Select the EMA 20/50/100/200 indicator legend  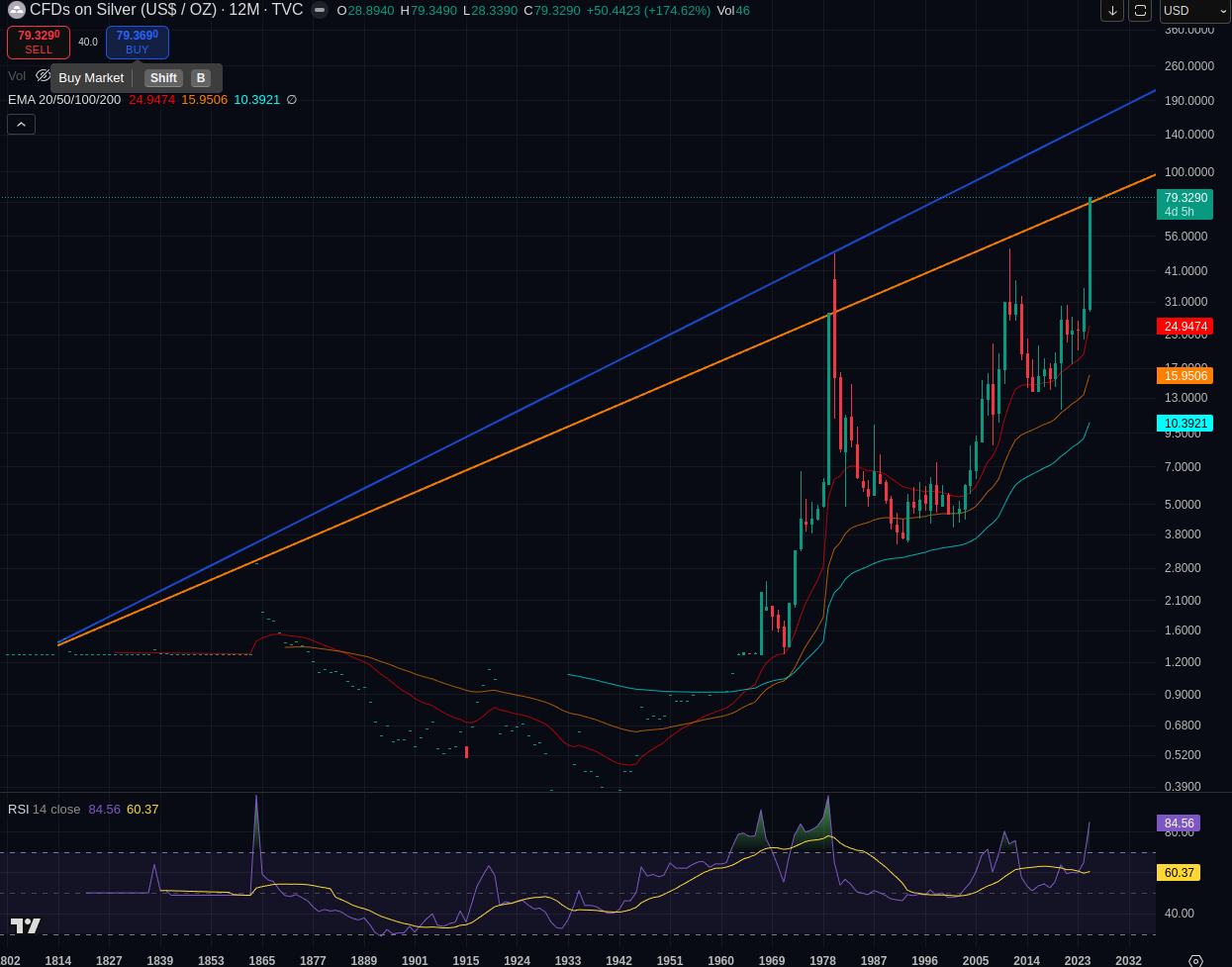pos(64,100)
